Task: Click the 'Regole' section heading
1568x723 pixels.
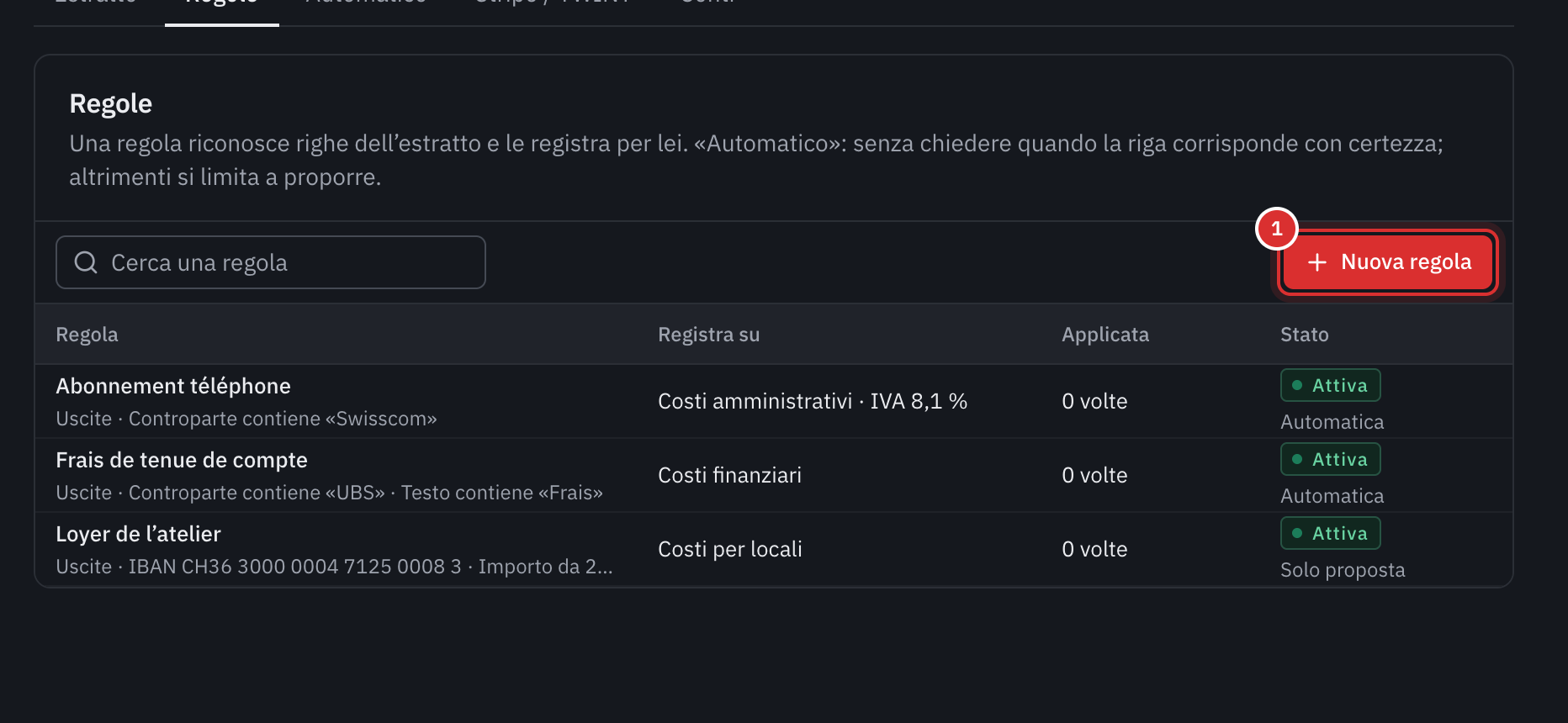Action: tap(111, 103)
